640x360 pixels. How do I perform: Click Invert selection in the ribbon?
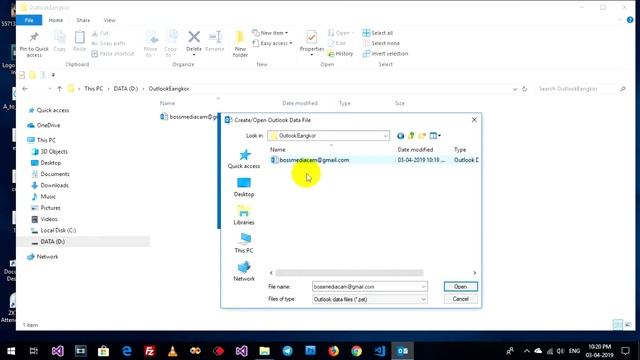click(x=385, y=53)
